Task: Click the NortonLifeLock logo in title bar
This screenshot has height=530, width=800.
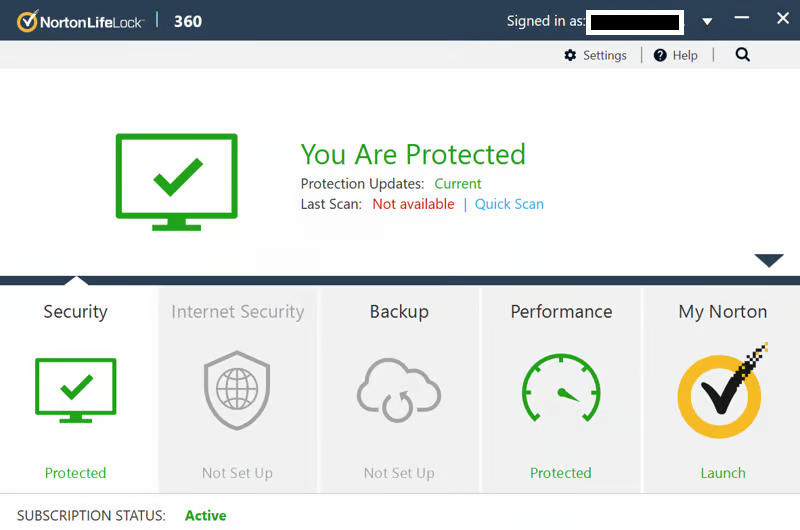Action: (79, 20)
